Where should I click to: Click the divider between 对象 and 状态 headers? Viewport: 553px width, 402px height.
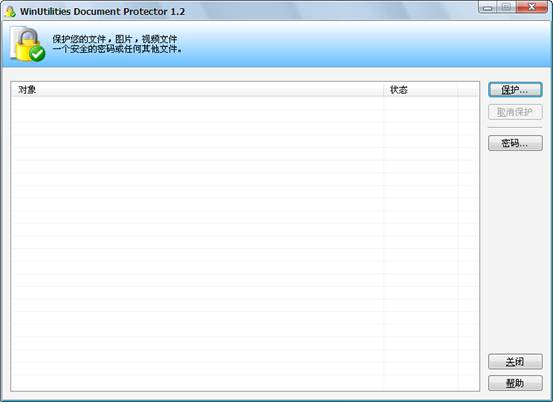pyautogui.click(x=383, y=90)
